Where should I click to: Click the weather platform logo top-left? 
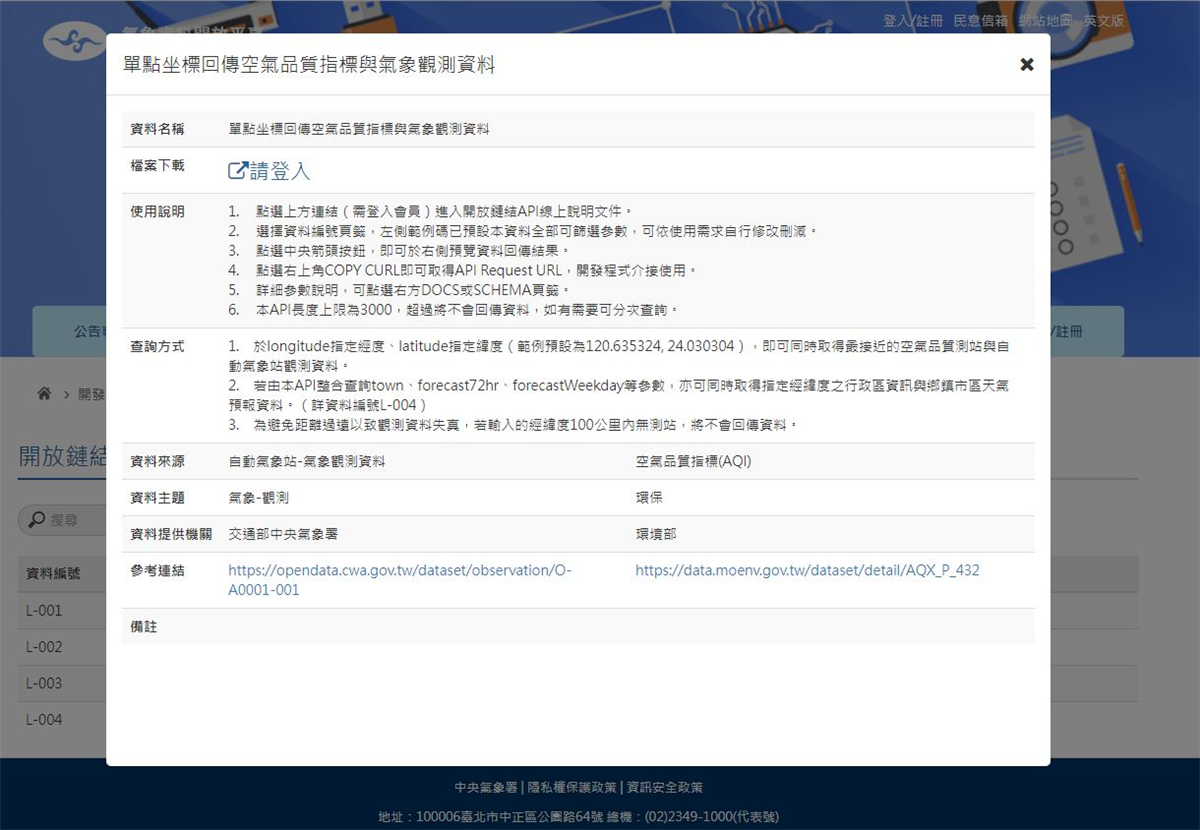click(x=75, y=42)
